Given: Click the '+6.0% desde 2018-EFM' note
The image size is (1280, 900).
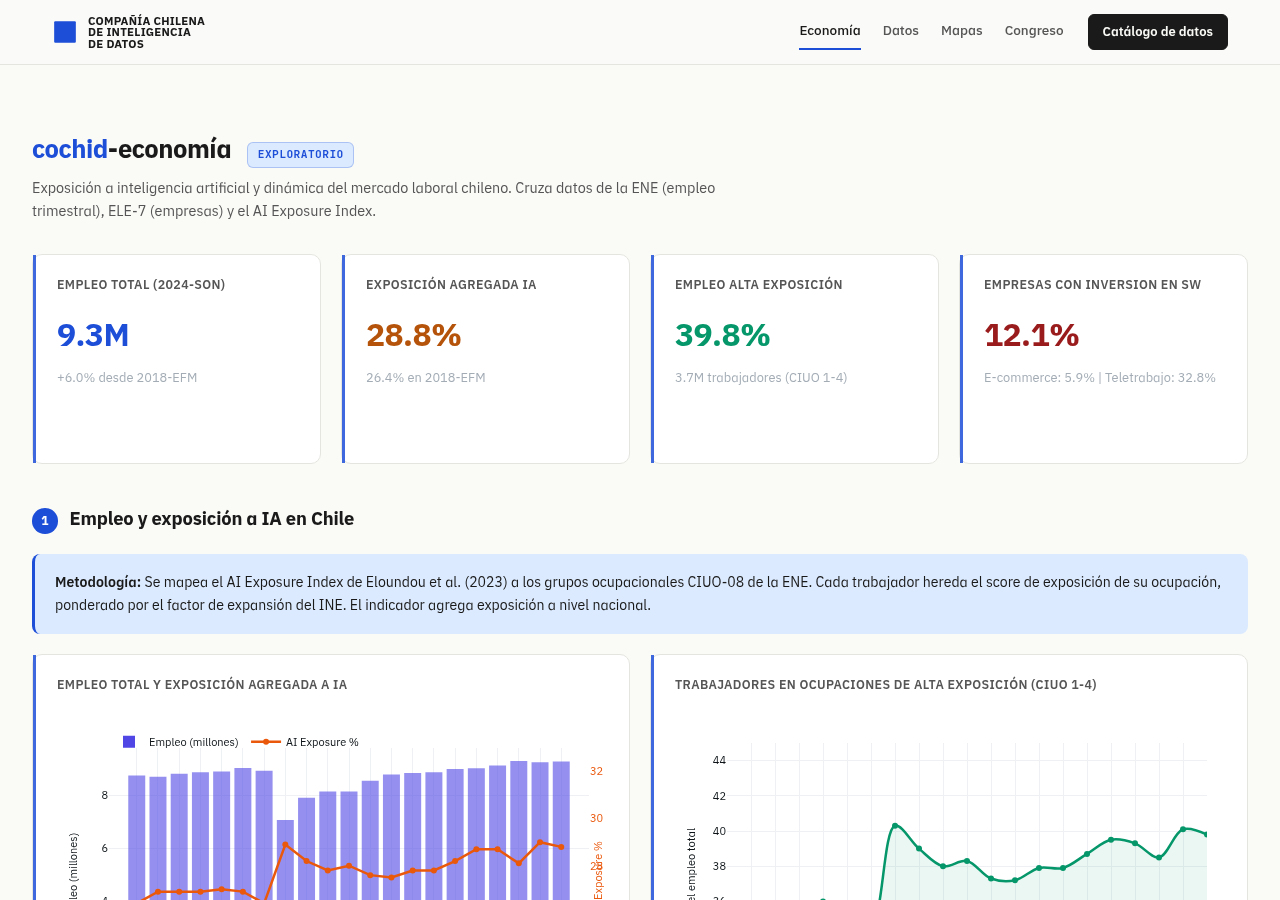Looking at the screenshot, I should [127, 378].
